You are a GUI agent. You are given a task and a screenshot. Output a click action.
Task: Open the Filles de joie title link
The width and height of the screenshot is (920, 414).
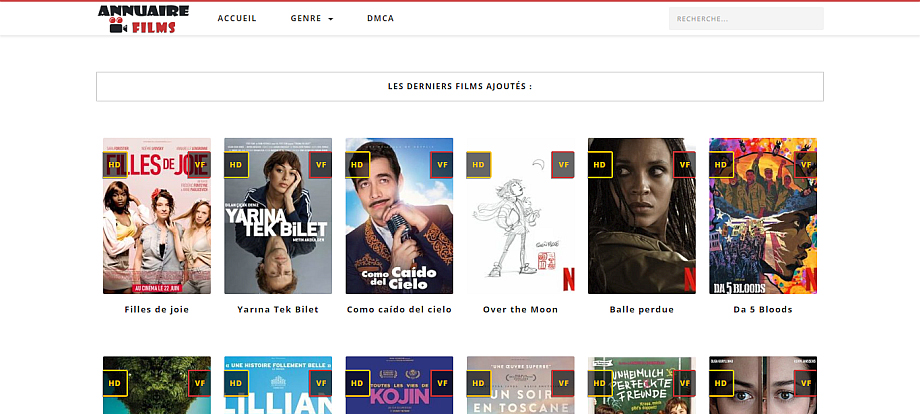pyautogui.click(x=157, y=310)
